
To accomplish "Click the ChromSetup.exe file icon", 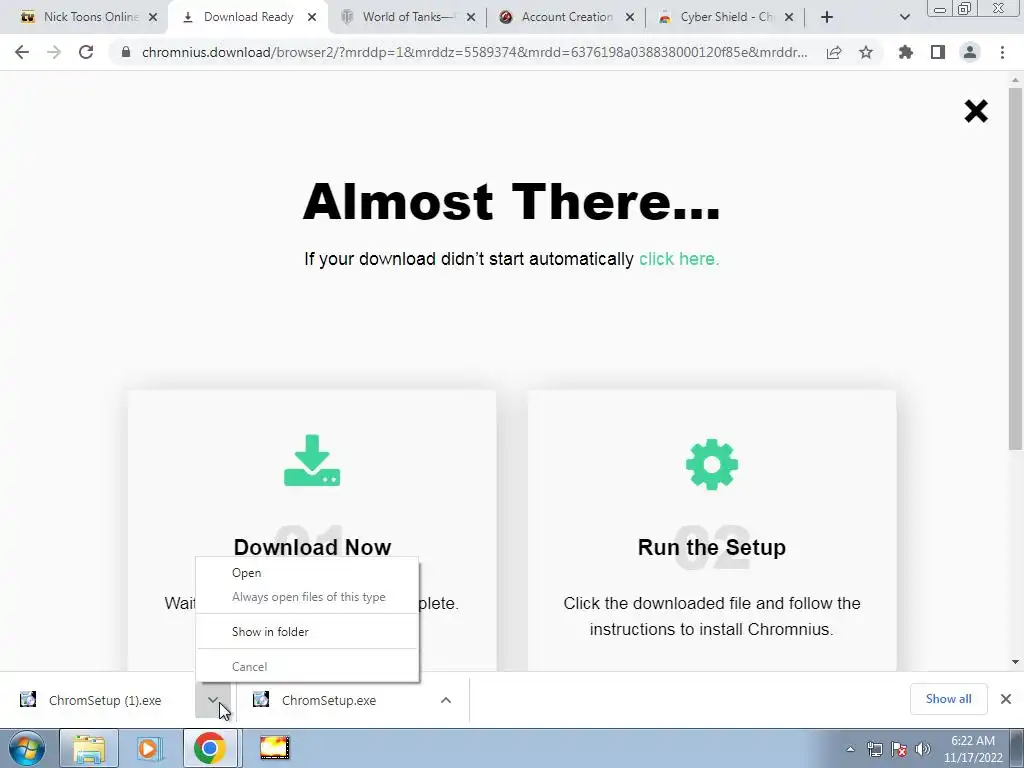I will coord(261,699).
